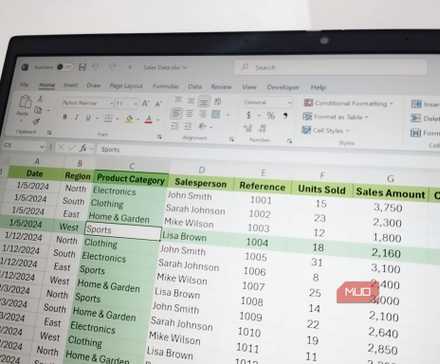Switch to the Page Layout tab

(126, 86)
